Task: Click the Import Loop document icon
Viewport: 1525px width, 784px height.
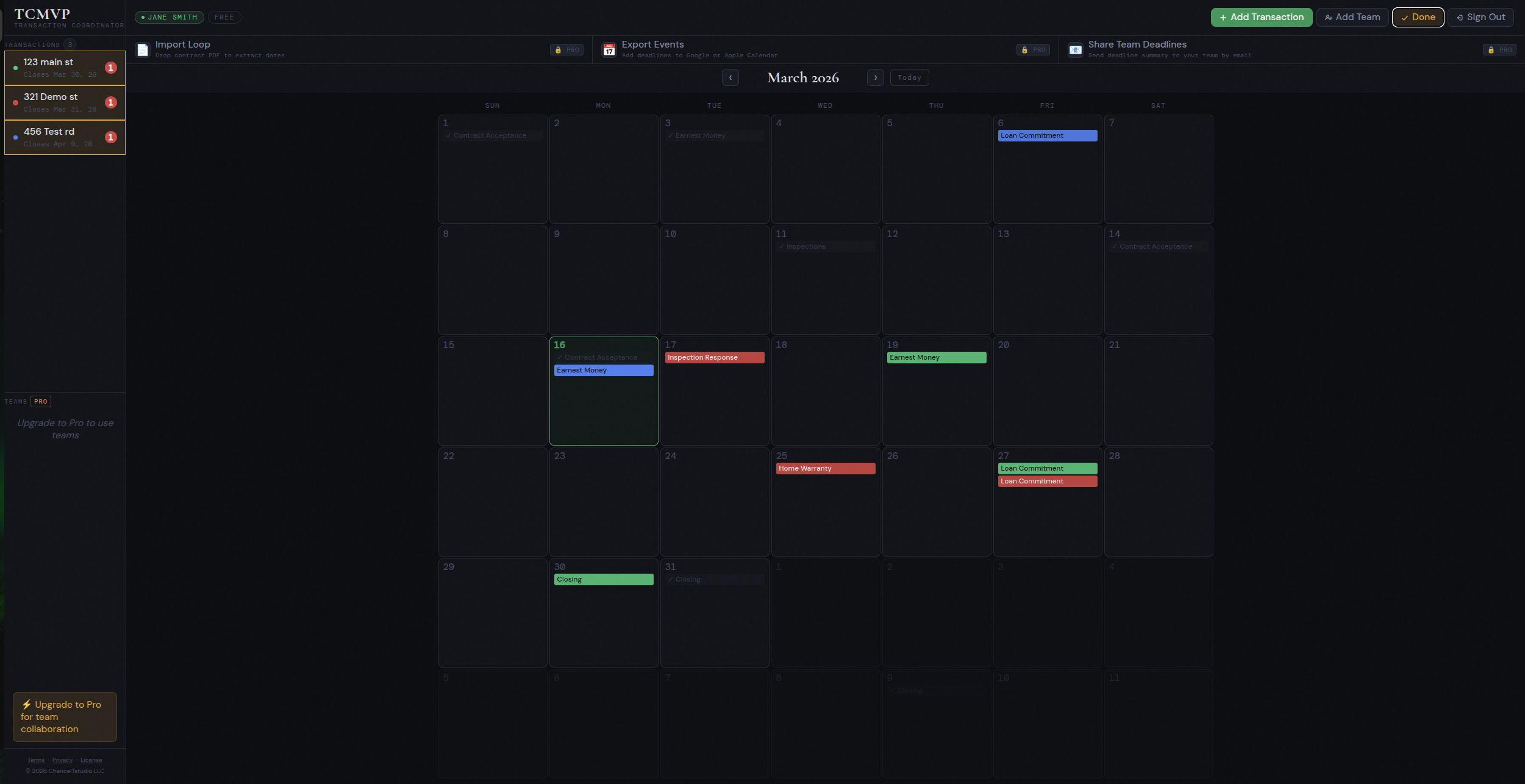Action: [143, 49]
